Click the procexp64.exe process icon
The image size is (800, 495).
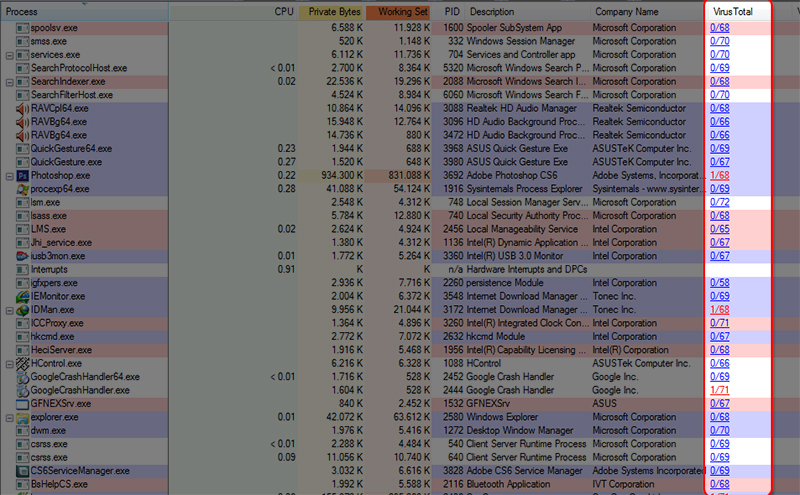pyautogui.click(x=22, y=189)
